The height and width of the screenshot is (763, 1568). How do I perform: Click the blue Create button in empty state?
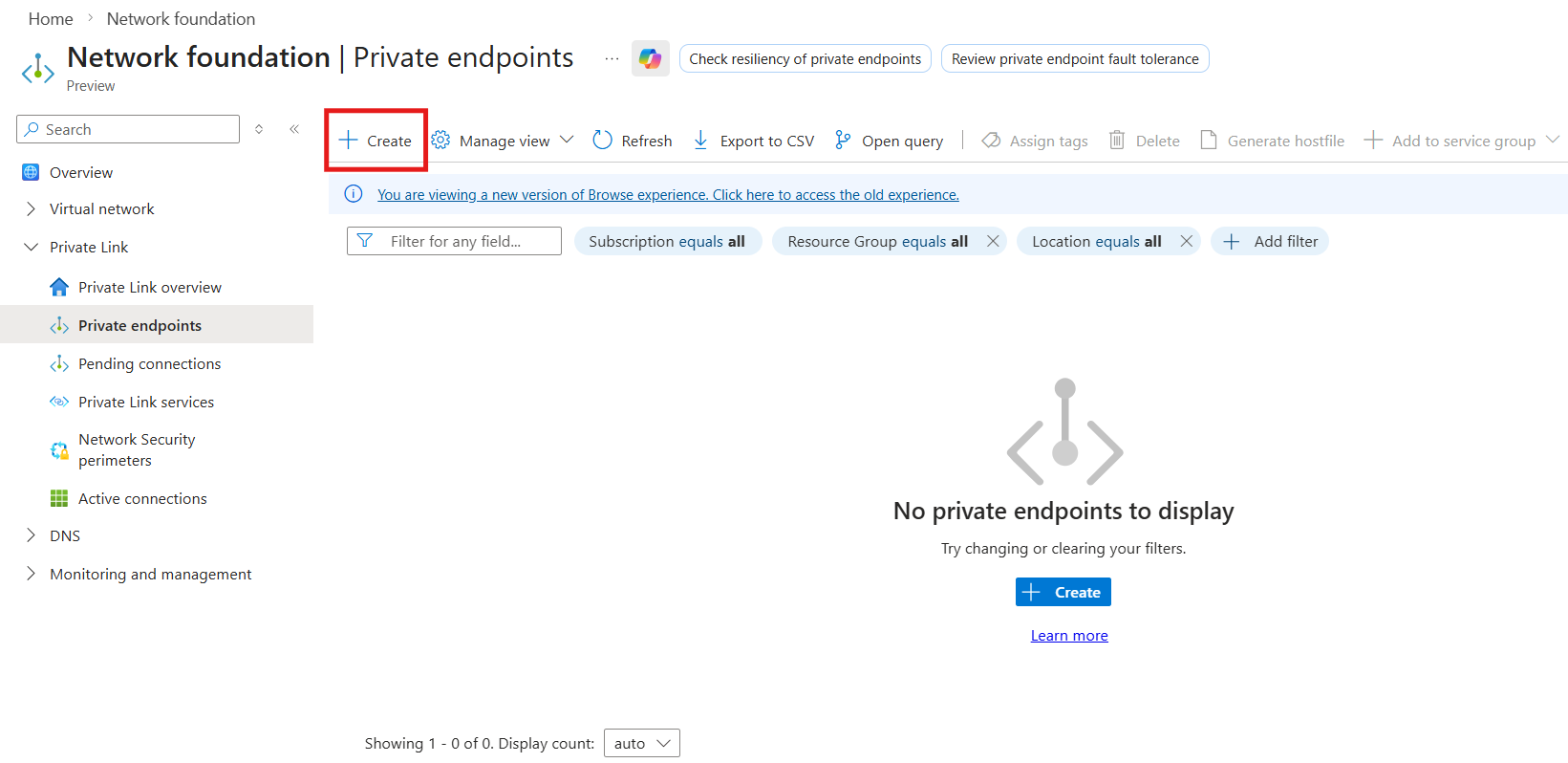point(1063,592)
